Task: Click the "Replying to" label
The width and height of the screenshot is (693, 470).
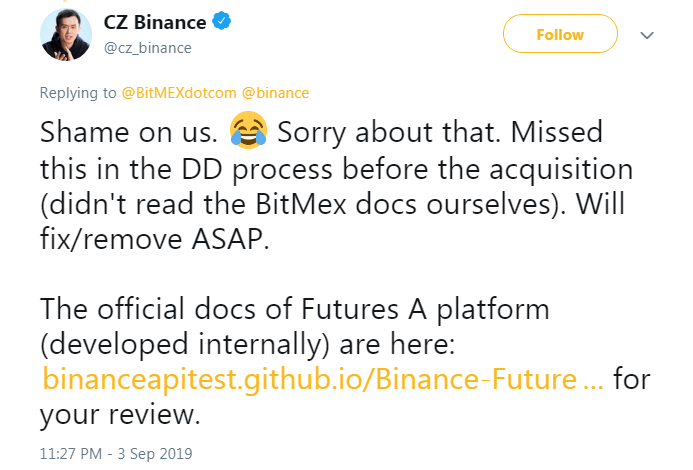Action: (78, 93)
